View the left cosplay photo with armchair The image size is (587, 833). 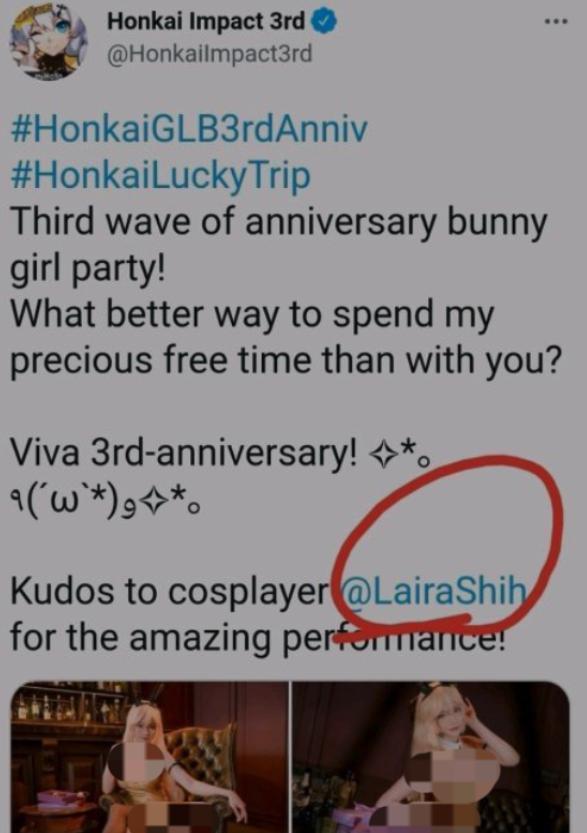tap(150, 757)
